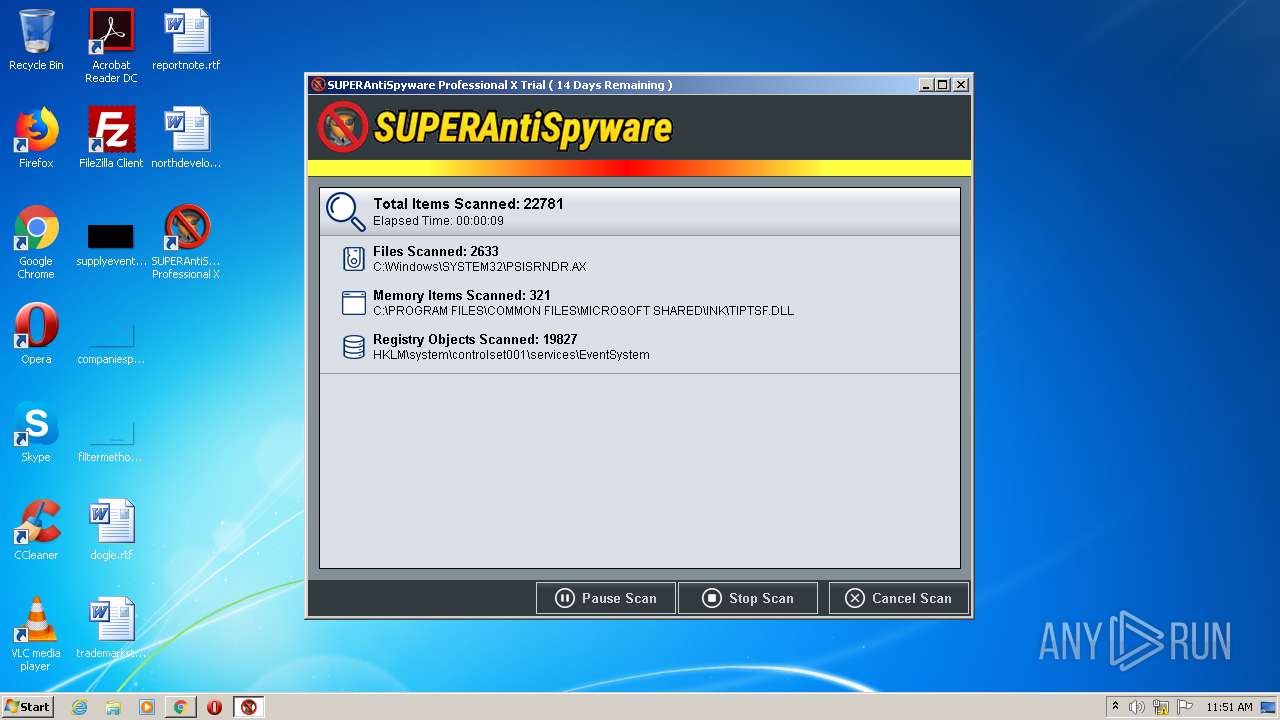Select the Files Scanned: 2633 line
Screen dimensions: 1280x720
tap(436, 252)
